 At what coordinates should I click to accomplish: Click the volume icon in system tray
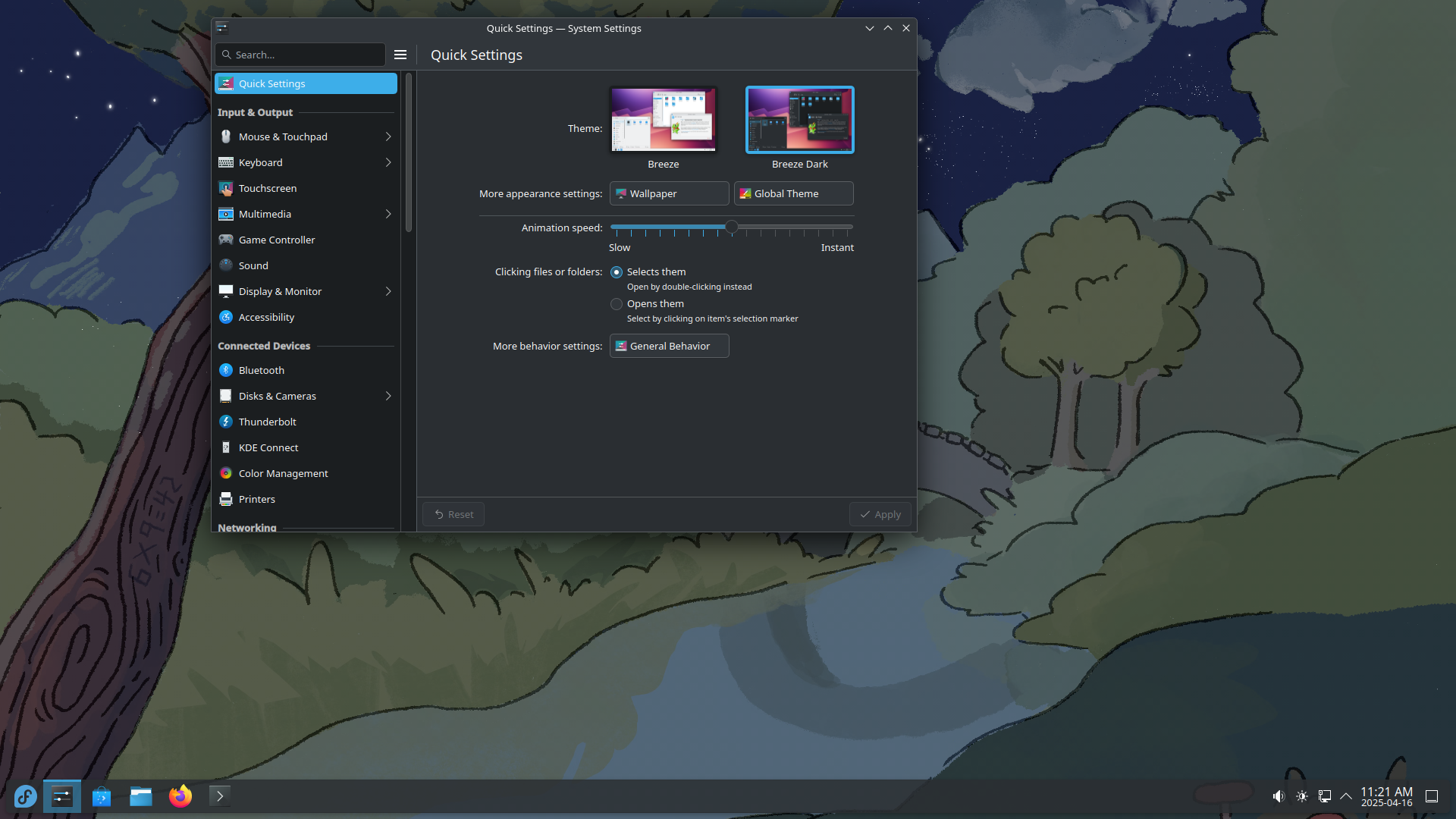click(1279, 796)
